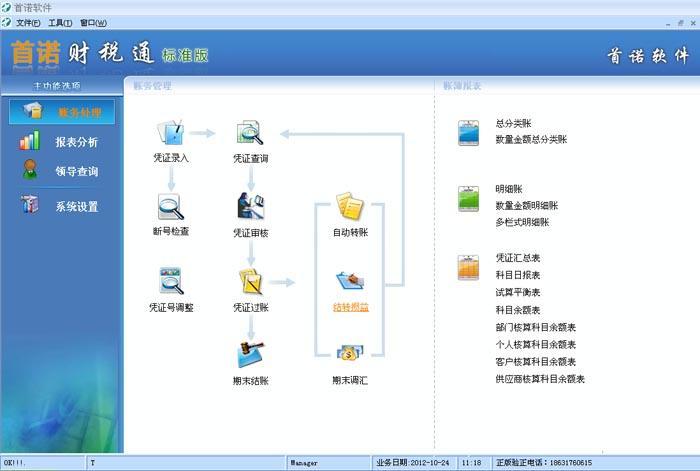
Task: Open the 期末调汇 currency icon
Action: [350, 355]
